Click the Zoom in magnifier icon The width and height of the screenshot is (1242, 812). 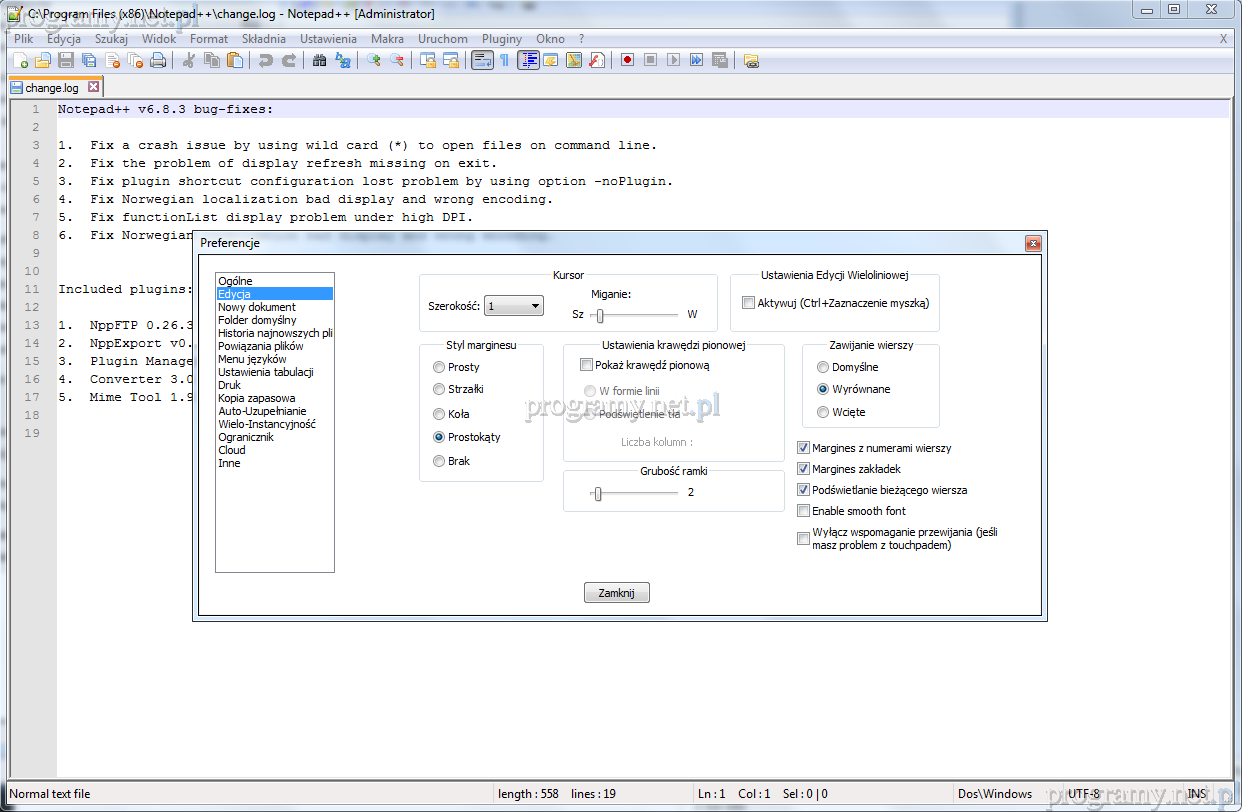pyautogui.click(x=373, y=61)
